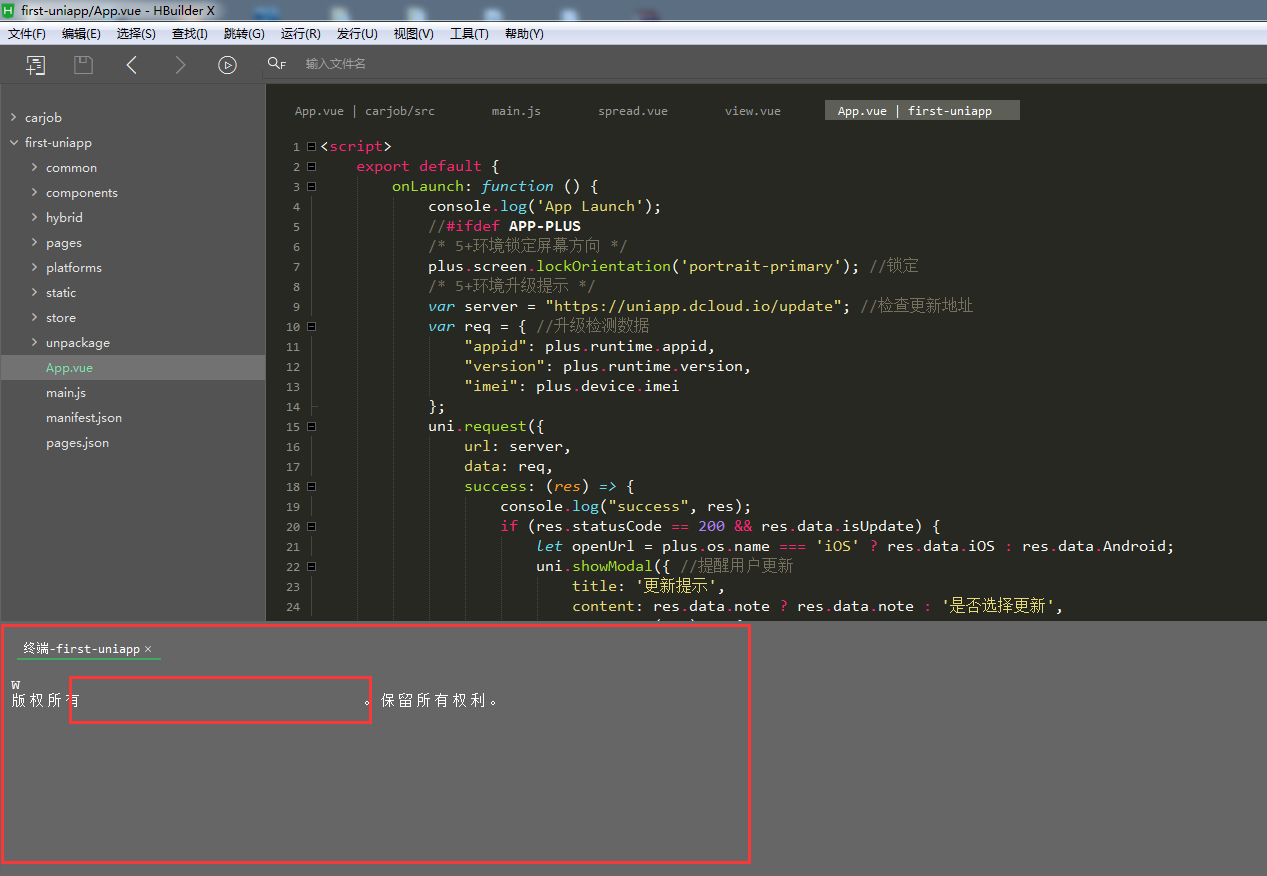Navigate back with the left arrow icon
The width and height of the screenshot is (1267, 876).
[131, 65]
